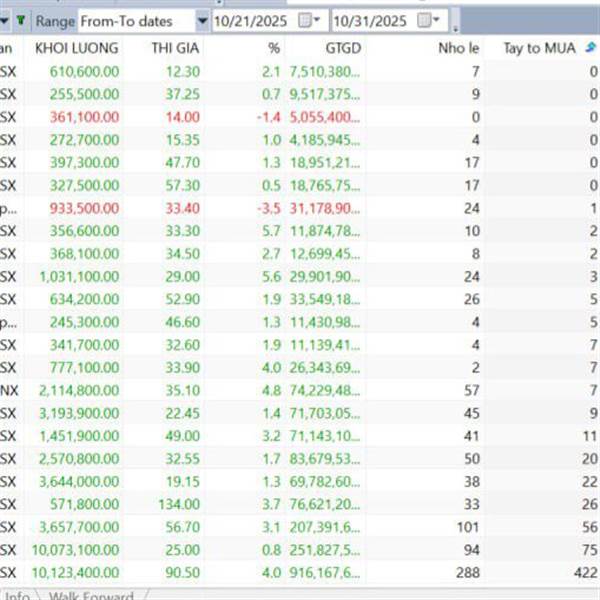
Task: Select red volume cell 933,500.00
Action: (84, 208)
